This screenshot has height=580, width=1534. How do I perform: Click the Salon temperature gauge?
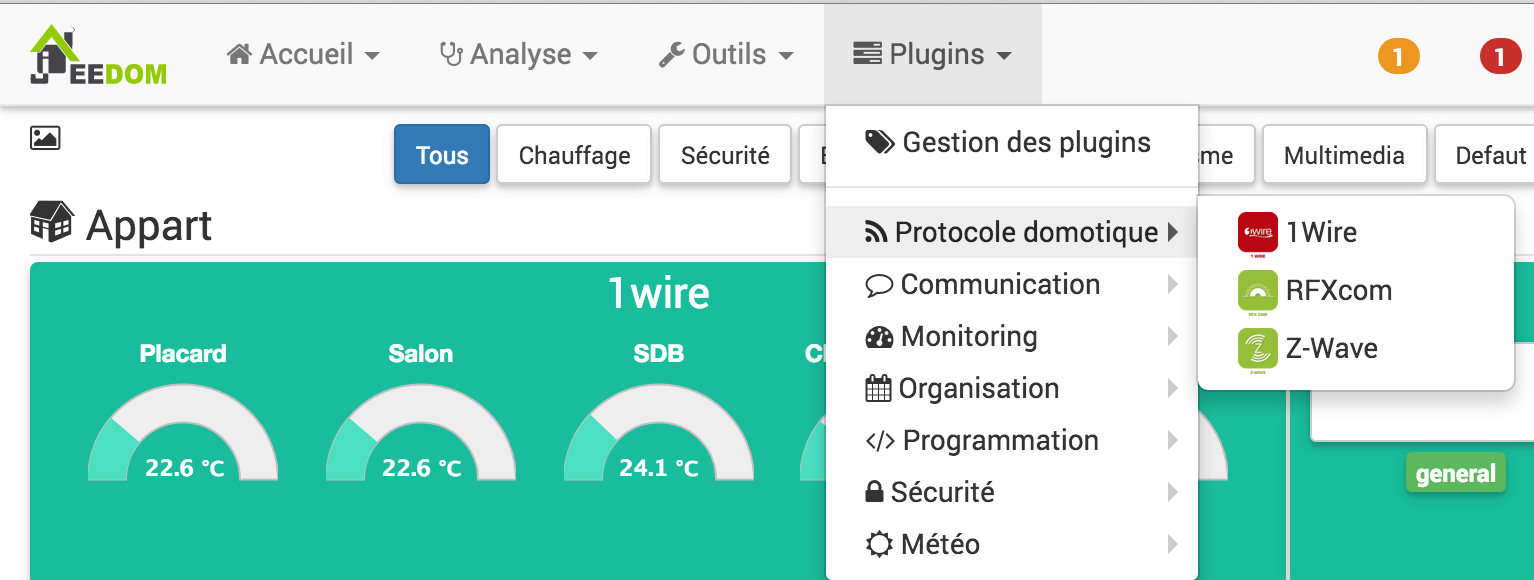point(421,432)
